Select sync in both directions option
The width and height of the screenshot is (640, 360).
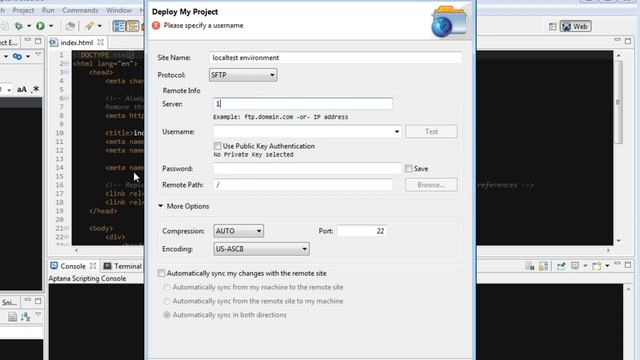(x=167, y=315)
